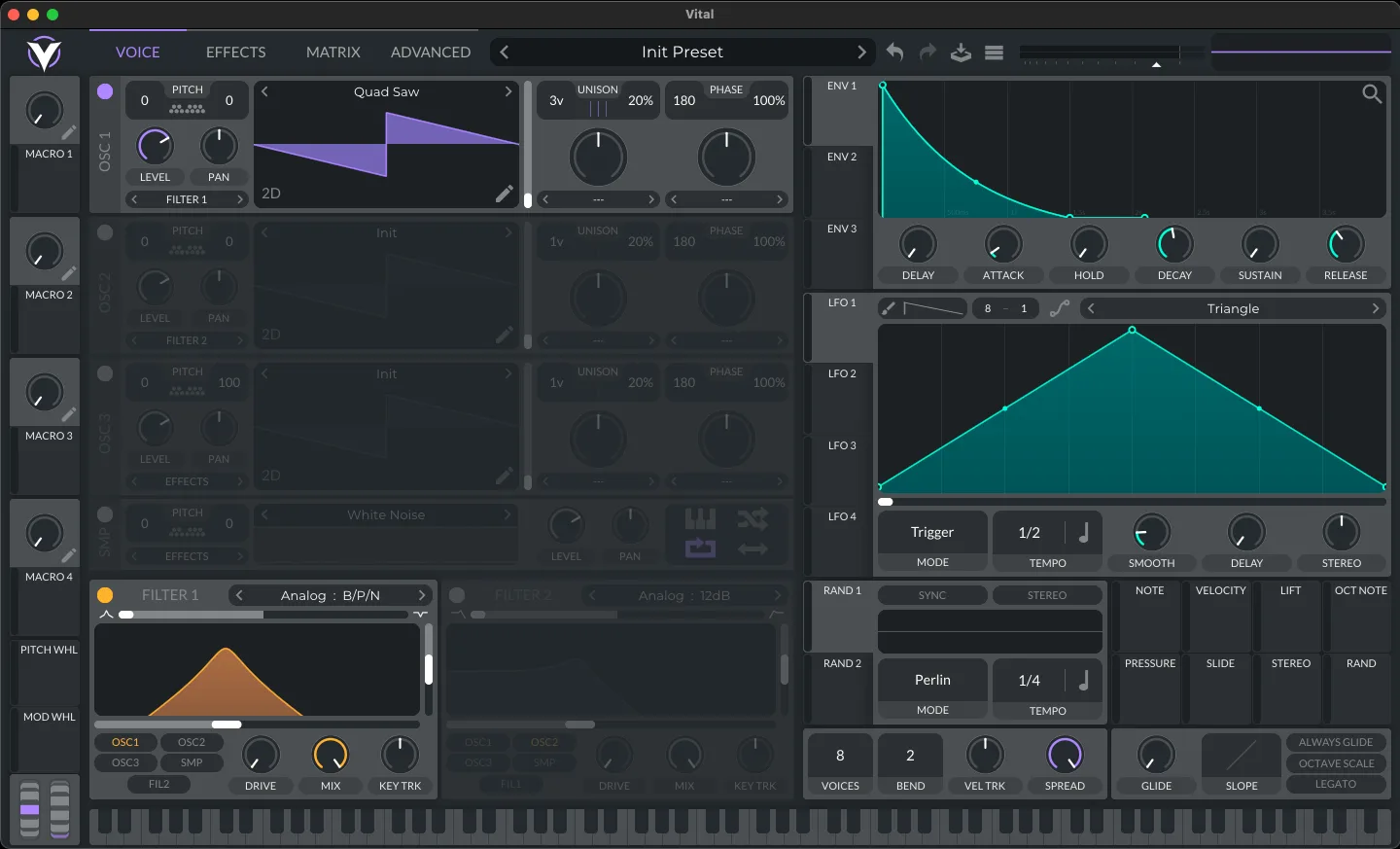This screenshot has height=849, width=1400.
Task: Click the filter 1 low-pass shape icon
Action: pyautogui.click(x=106, y=615)
